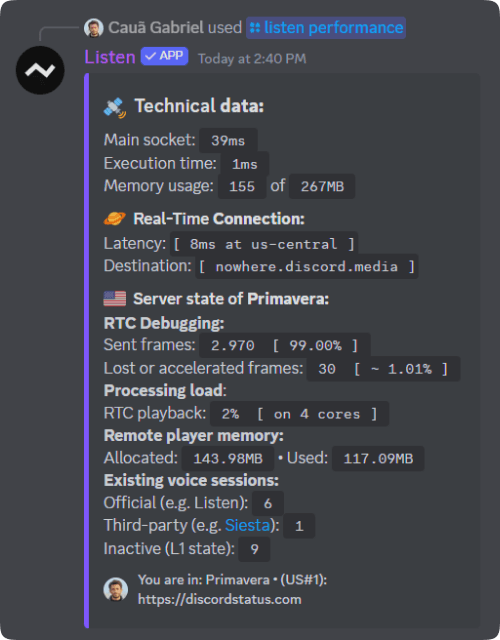Click the Cauã Gabriel username
This screenshot has height=640, width=500.
tap(156, 28)
